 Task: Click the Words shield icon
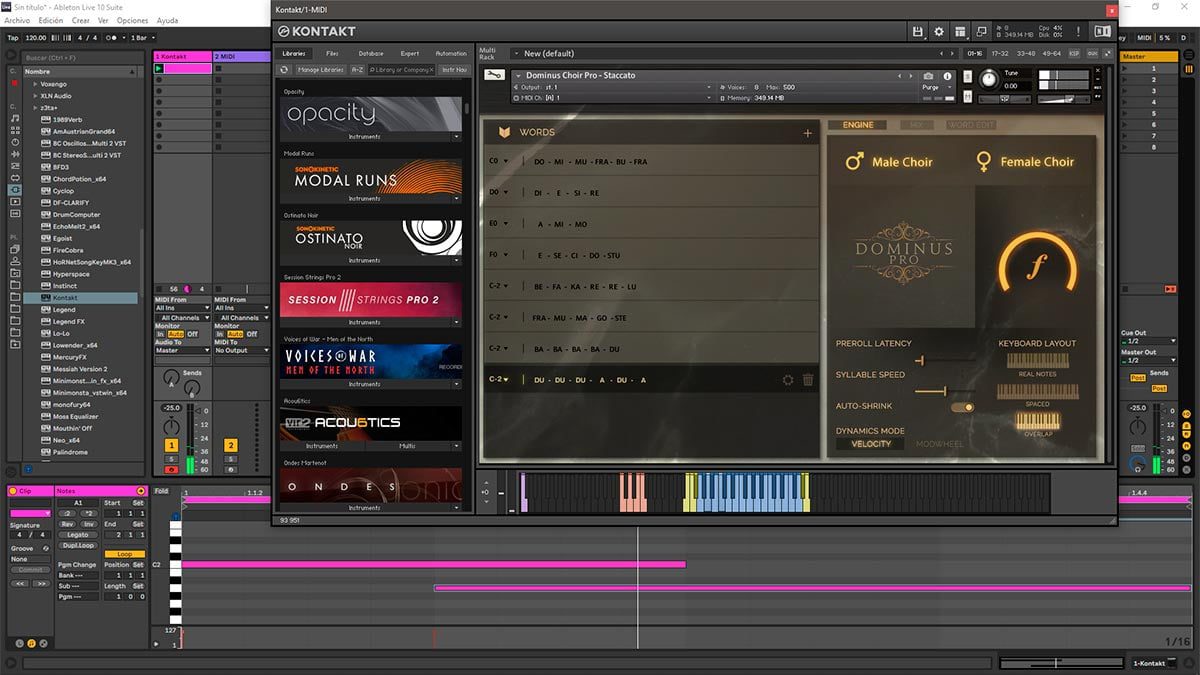(x=505, y=132)
